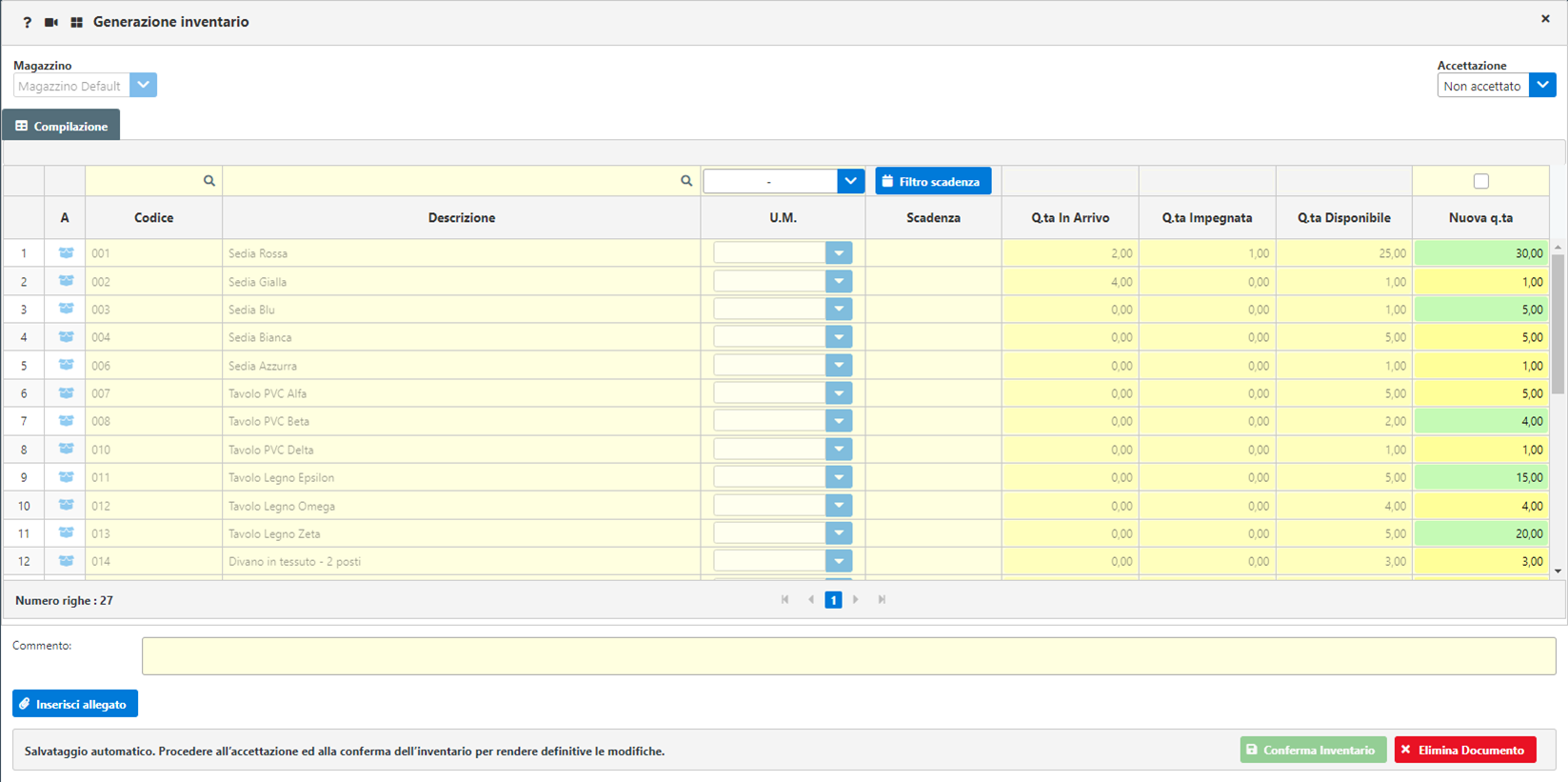The height and width of the screenshot is (782, 1568).
Task: Open U.M. dropdown for Sedia Blu row
Action: pos(839,309)
